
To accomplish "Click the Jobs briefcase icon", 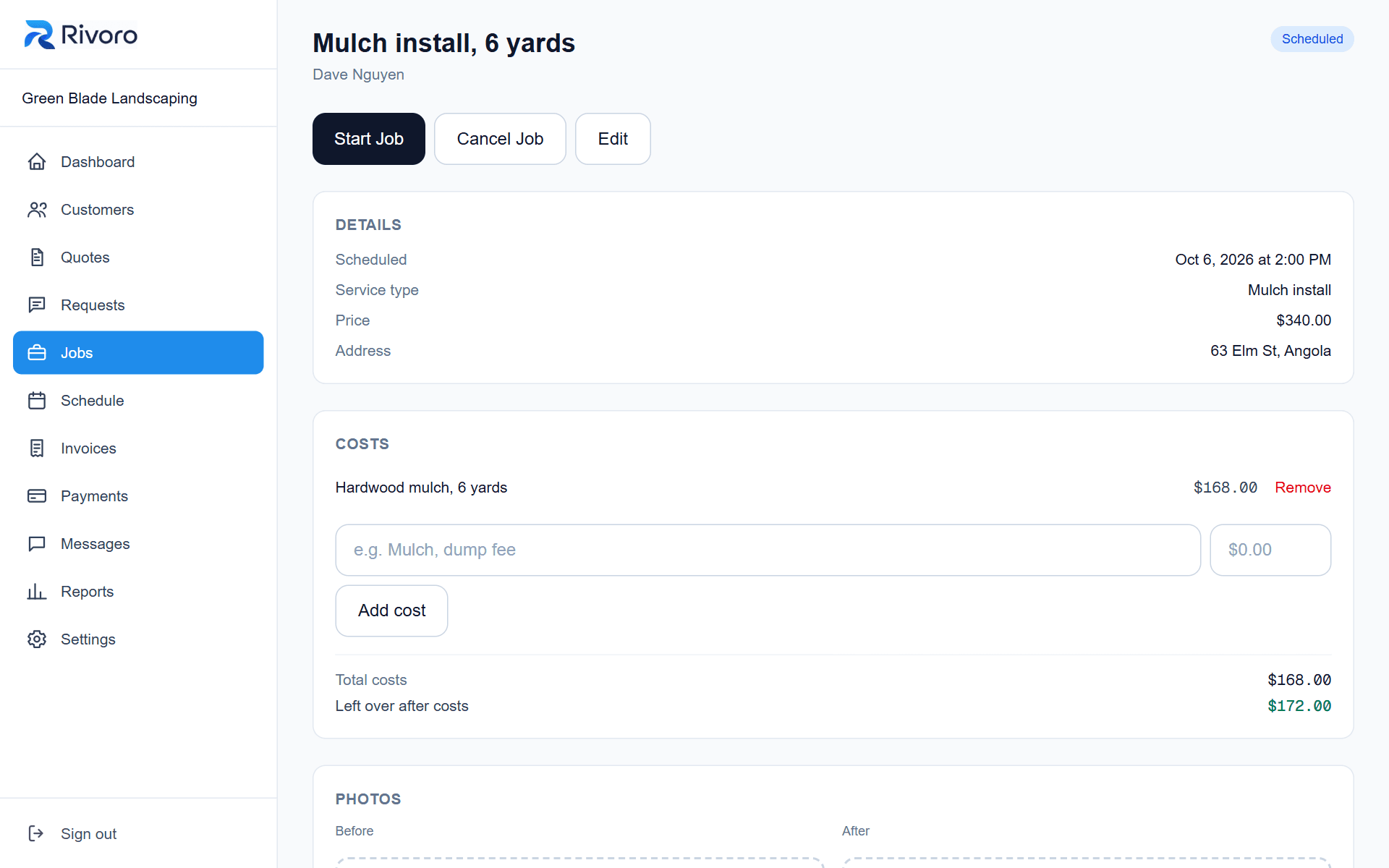I will [x=37, y=353].
